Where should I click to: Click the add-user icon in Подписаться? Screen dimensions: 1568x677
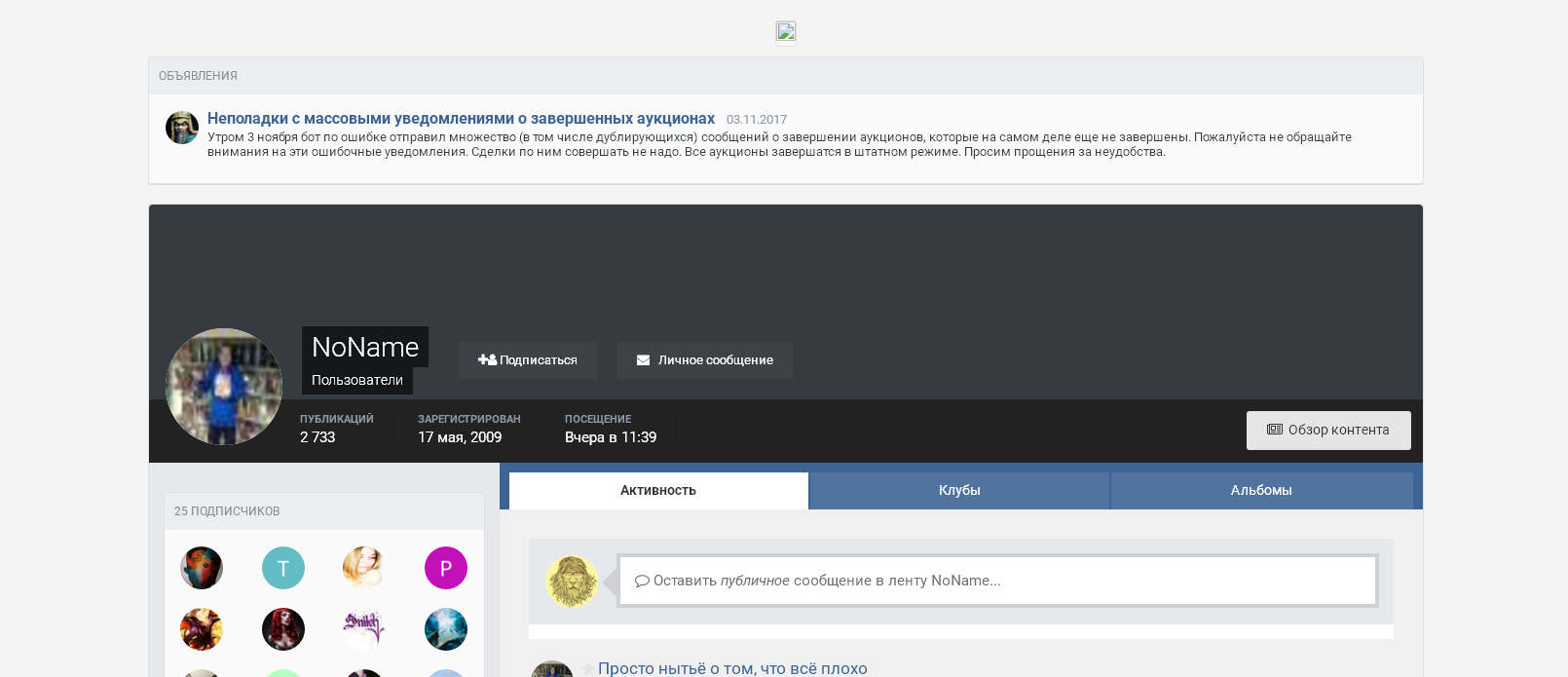pyautogui.click(x=487, y=360)
